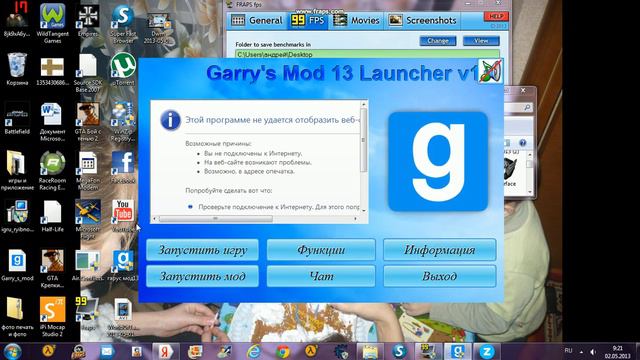Click the volume icon in system tray
This screenshot has height=360, width=640.
[x=593, y=351]
